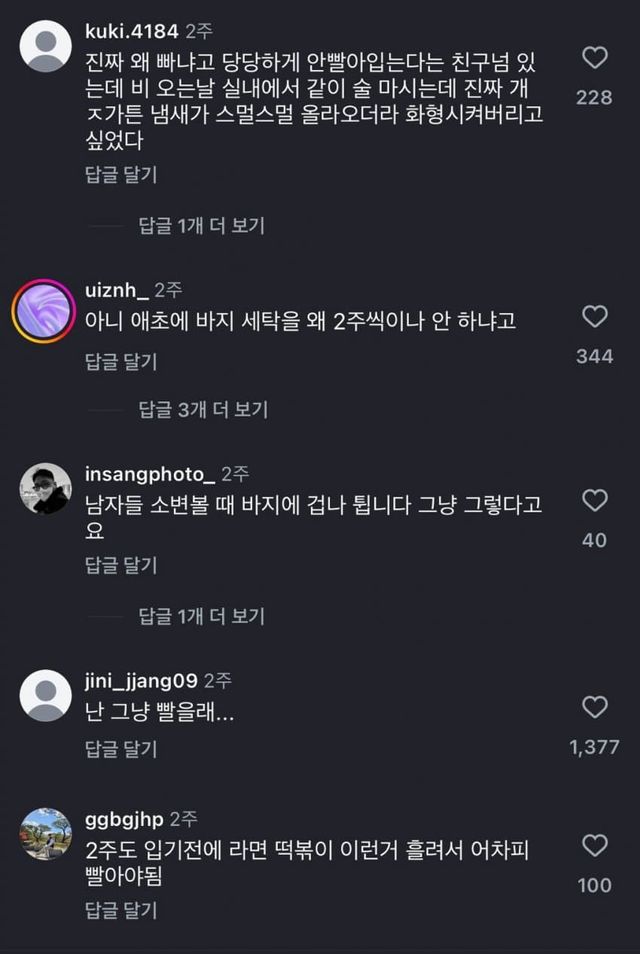Expand '답글 1개 더 보기' under kuki.4184
This screenshot has height=954, width=640.
pos(201,226)
